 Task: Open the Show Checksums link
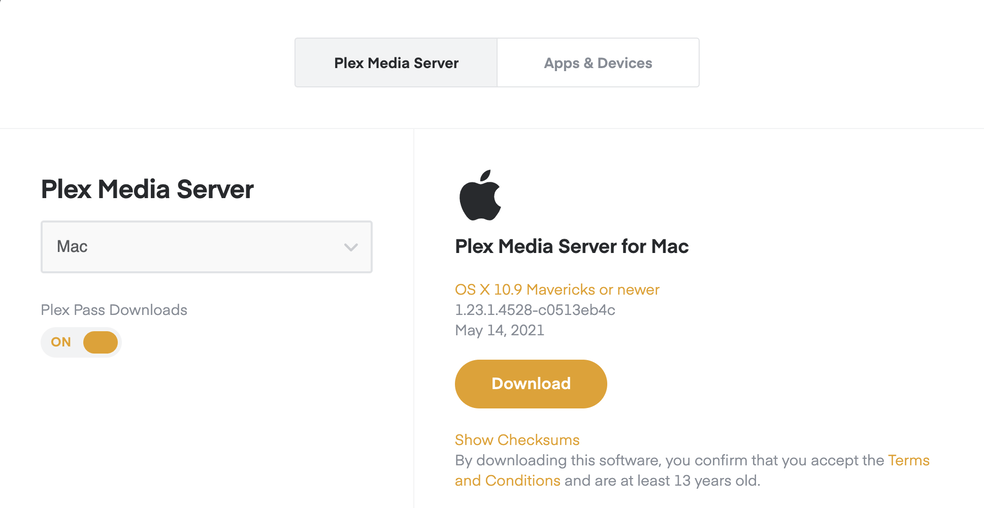pos(517,440)
